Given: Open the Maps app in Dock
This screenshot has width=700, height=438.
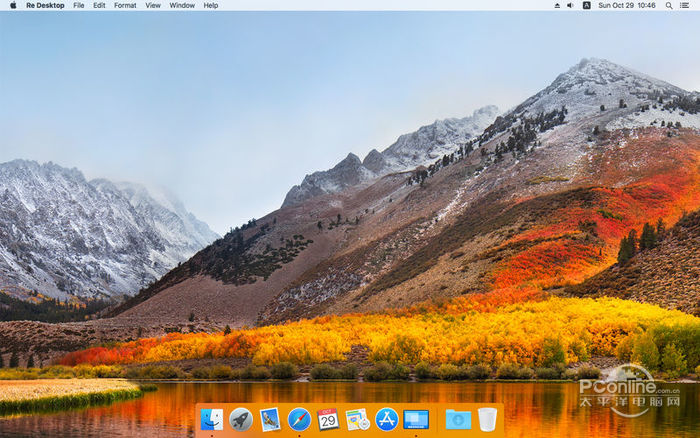Looking at the screenshot, I should pyautogui.click(x=357, y=419).
